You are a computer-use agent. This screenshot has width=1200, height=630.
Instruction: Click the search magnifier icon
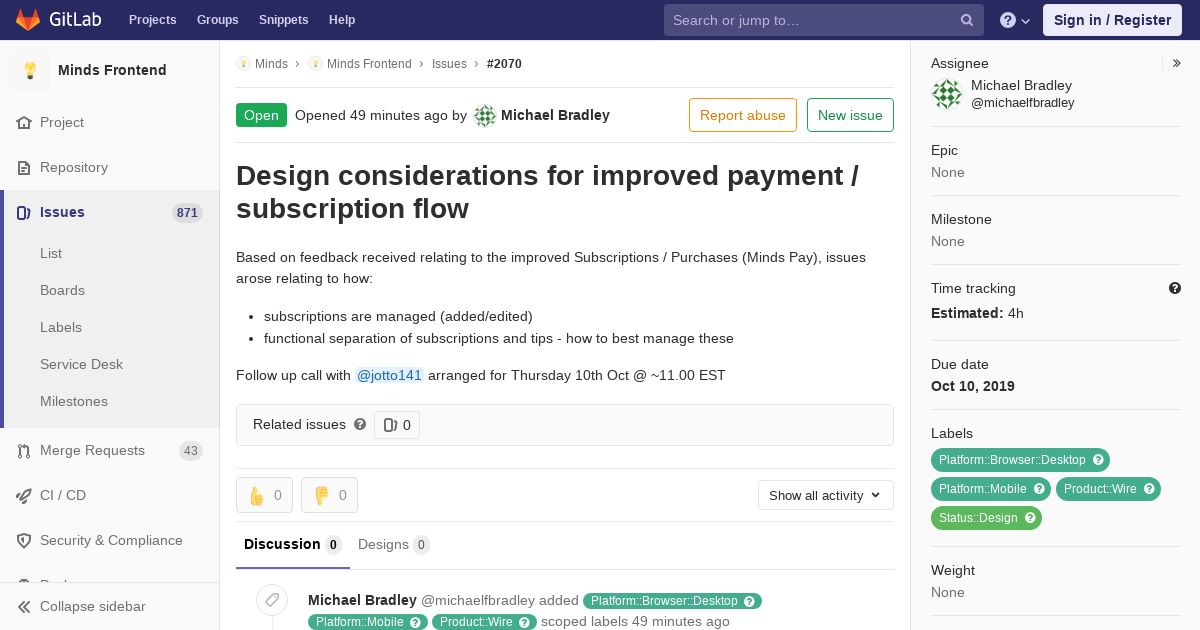pos(967,20)
